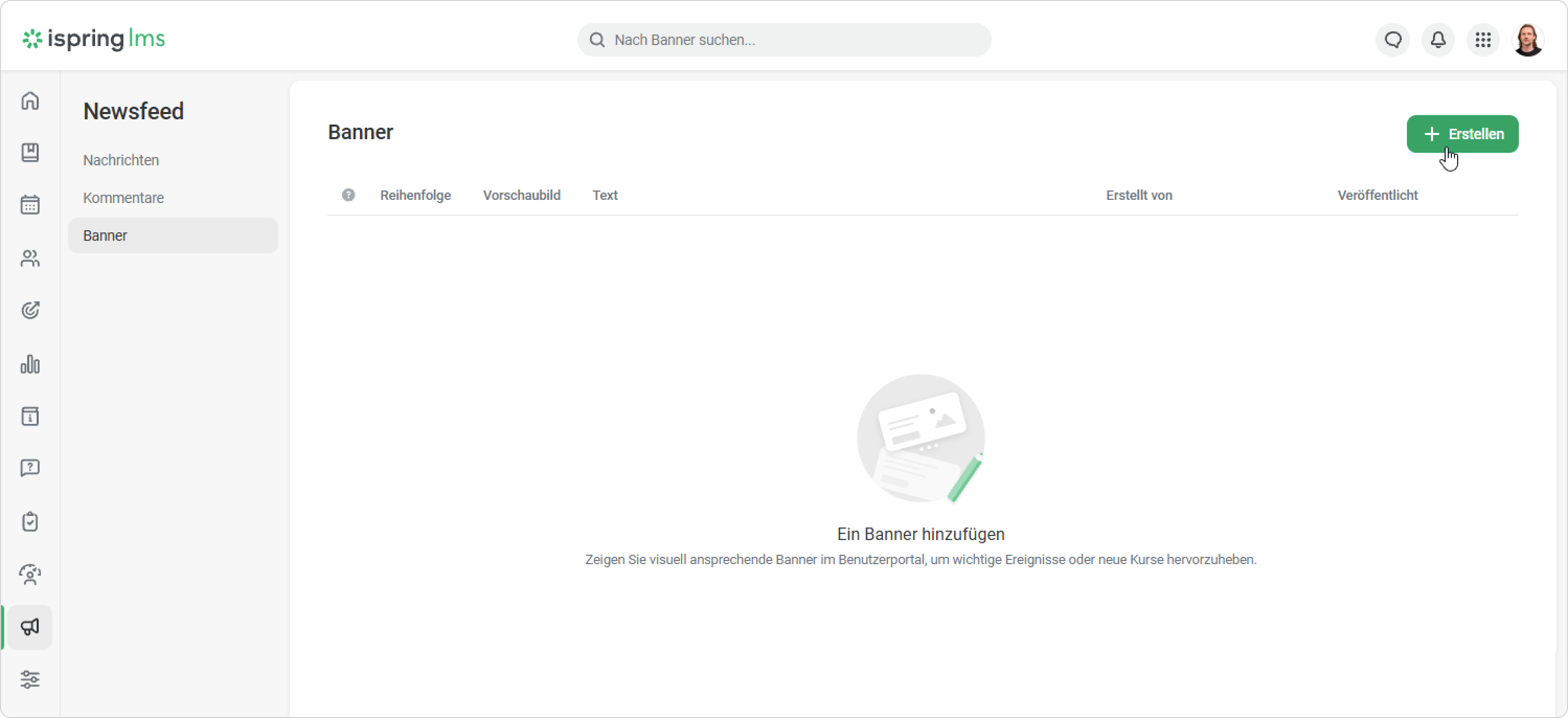Open the settings sliders icon
This screenshot has height=718, width=1568.
coord(30,679)
